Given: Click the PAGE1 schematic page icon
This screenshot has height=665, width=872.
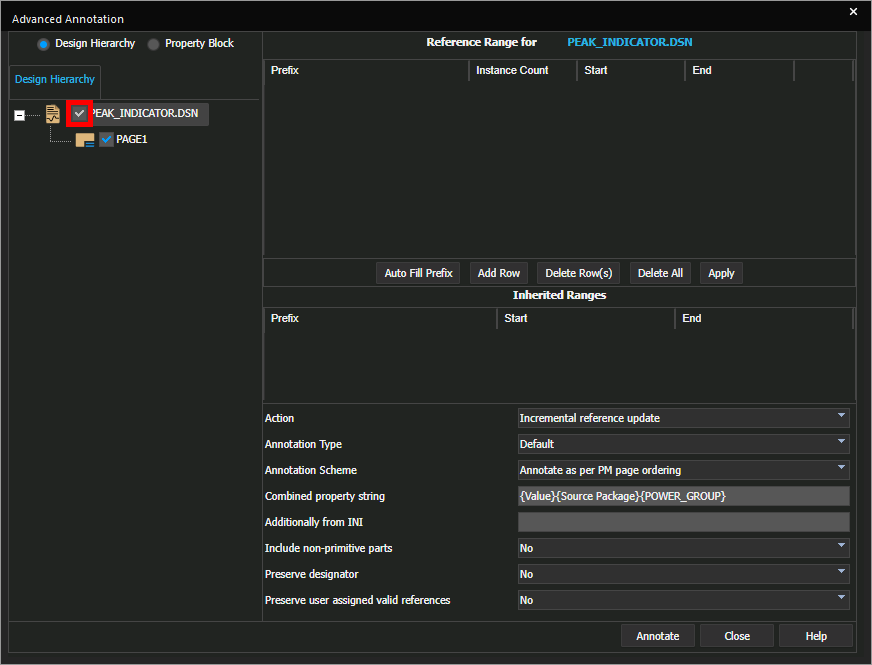Looking at the screenshot, I should [x=85, y=140].
